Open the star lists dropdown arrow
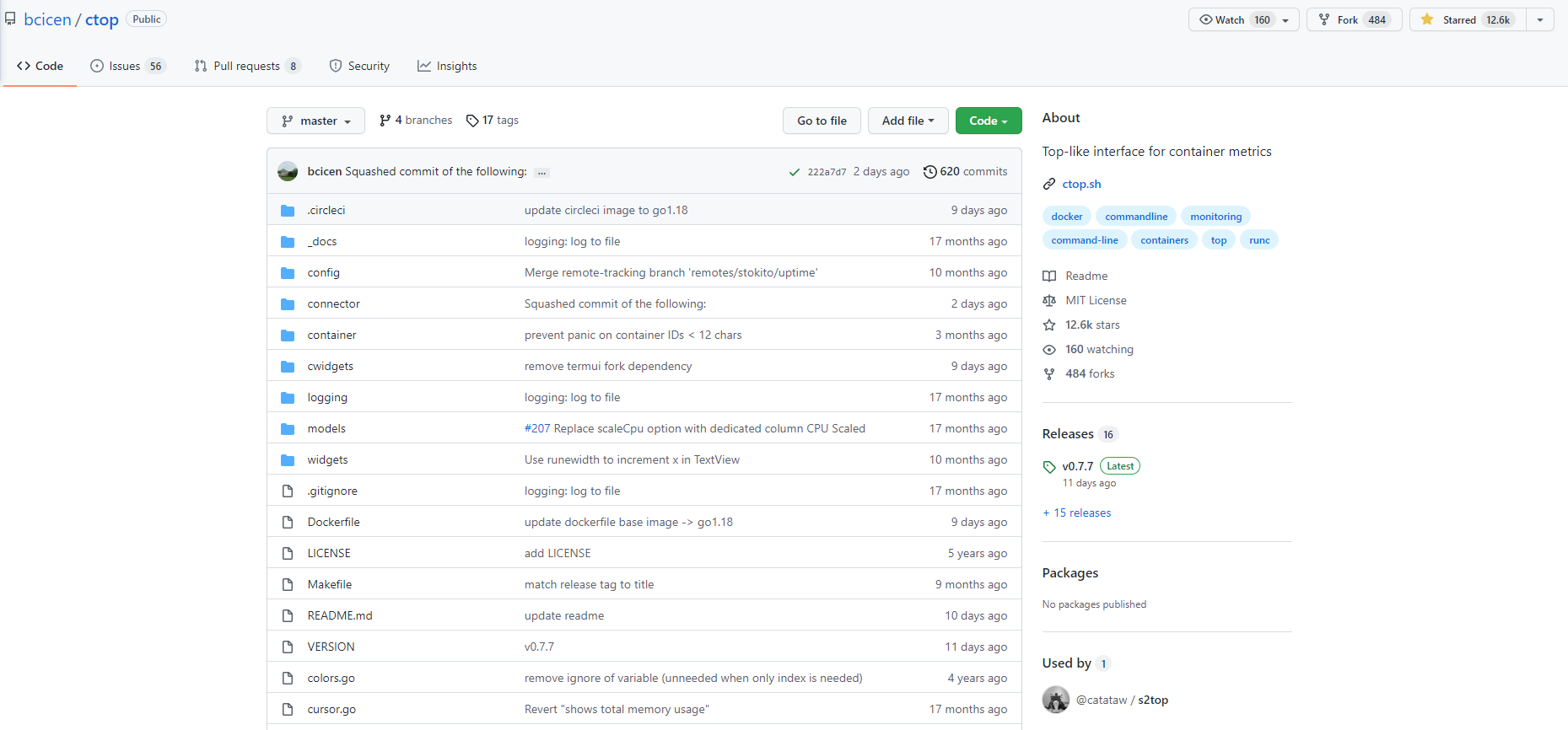Screen dimensions: 1568x730 [1540, 19]
